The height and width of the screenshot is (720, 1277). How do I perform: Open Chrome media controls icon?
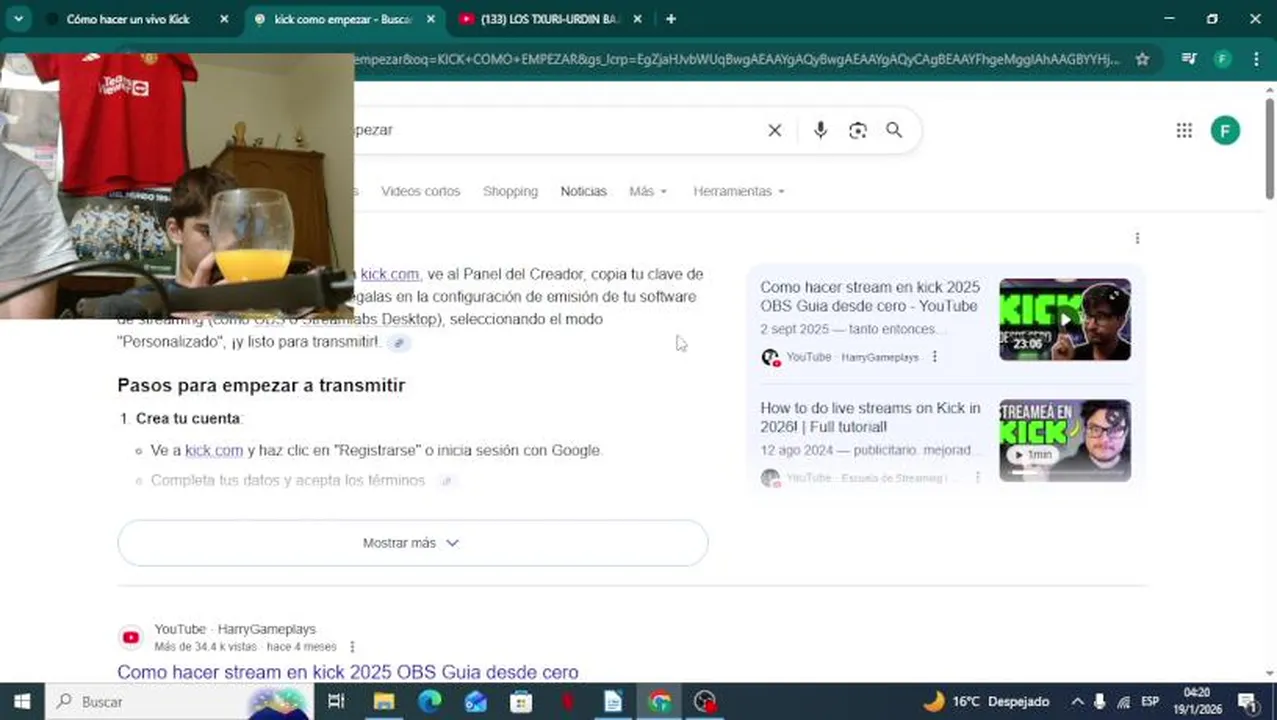[x=1189, y=59]
